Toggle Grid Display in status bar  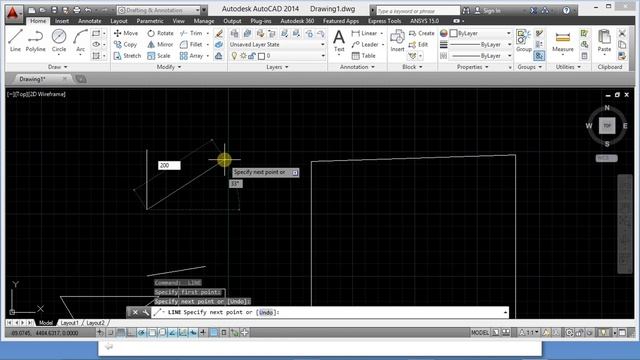click(x=121, y=333)
